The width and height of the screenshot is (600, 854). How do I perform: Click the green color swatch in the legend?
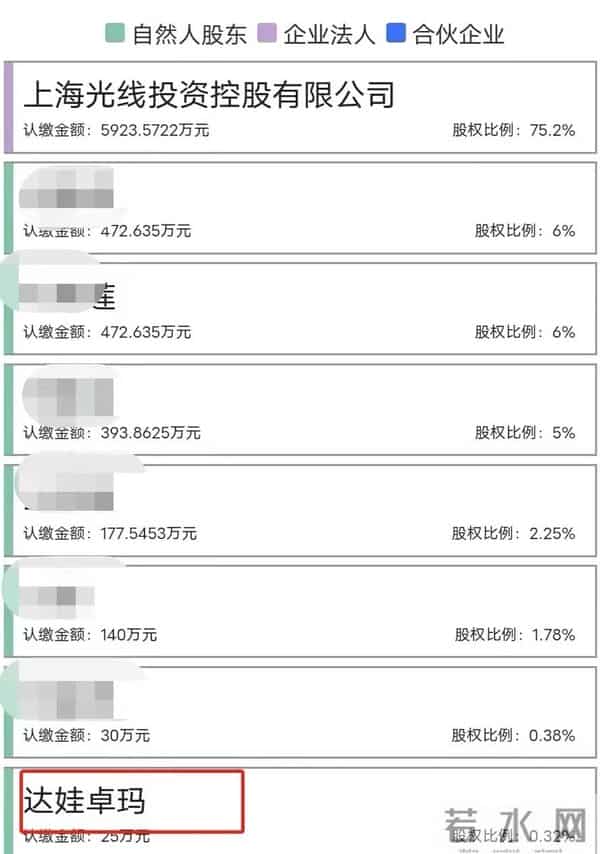click(x=113, y=34)
